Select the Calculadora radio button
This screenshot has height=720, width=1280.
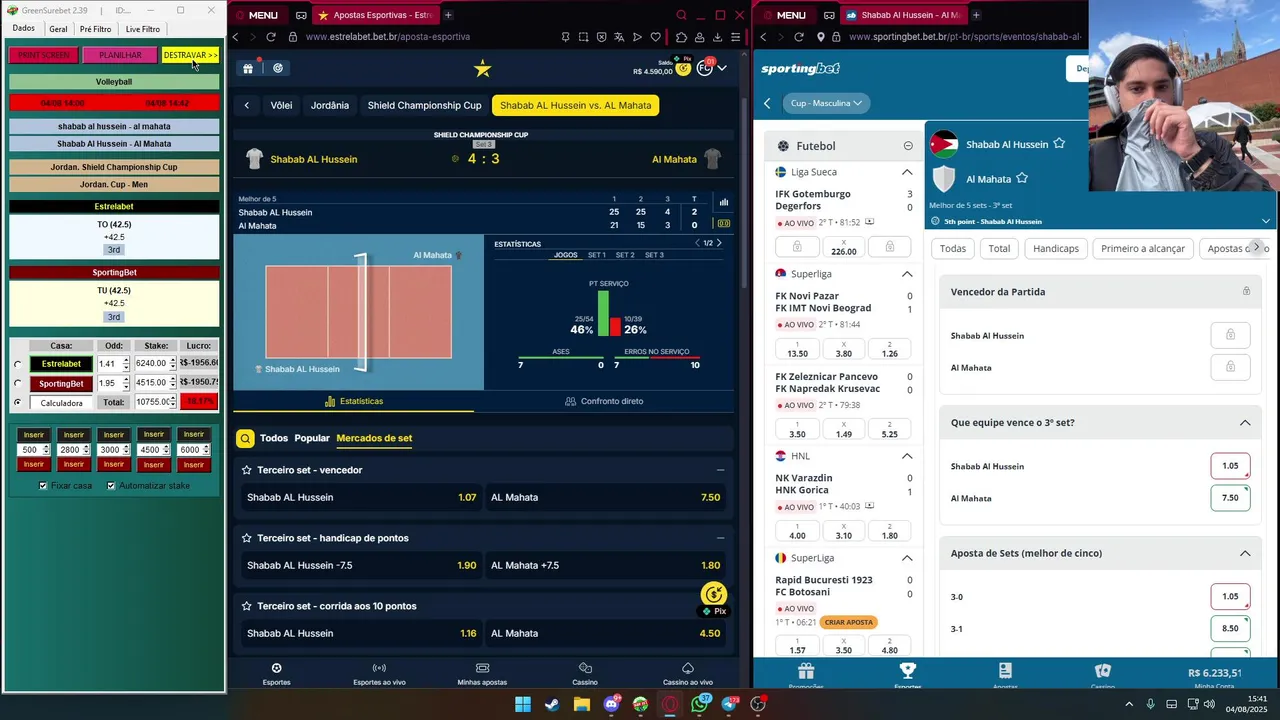click(17, 403)
